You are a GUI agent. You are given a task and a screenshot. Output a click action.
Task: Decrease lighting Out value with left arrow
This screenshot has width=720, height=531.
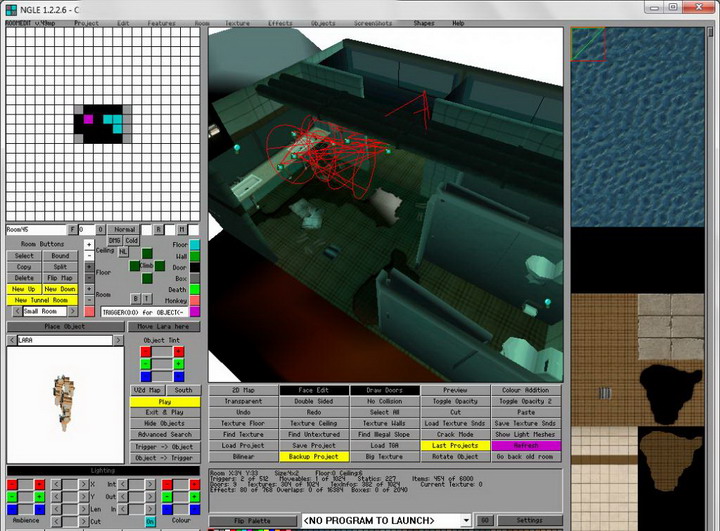pos(123,497)
